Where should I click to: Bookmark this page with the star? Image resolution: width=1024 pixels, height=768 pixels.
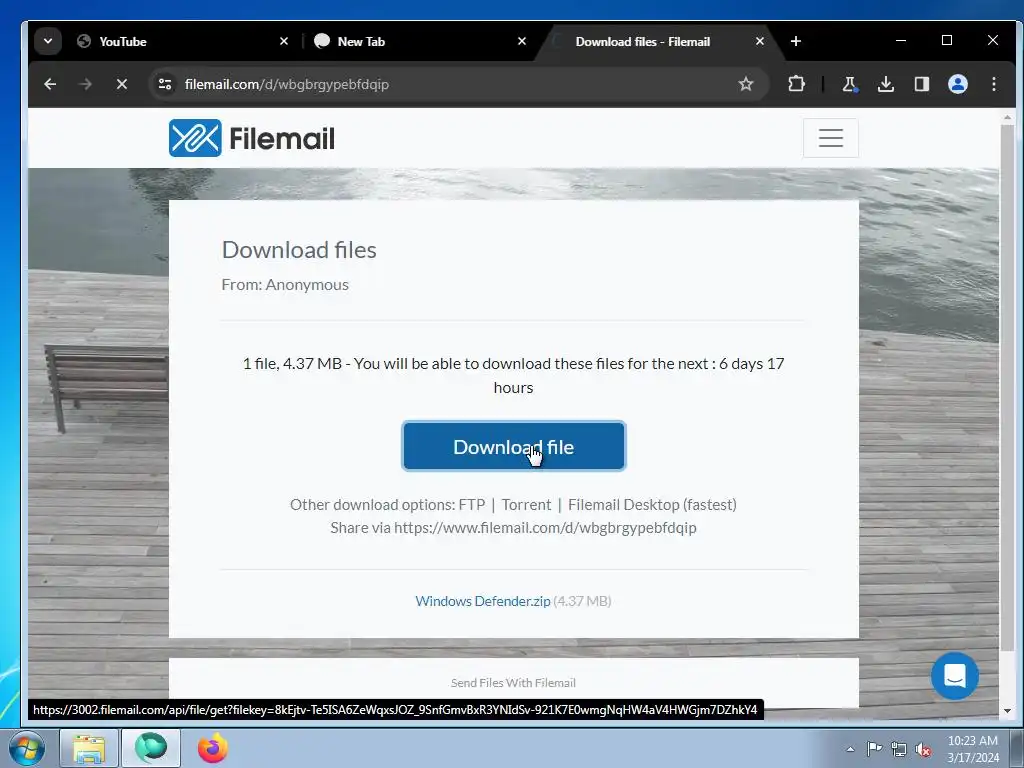[746, 84]
